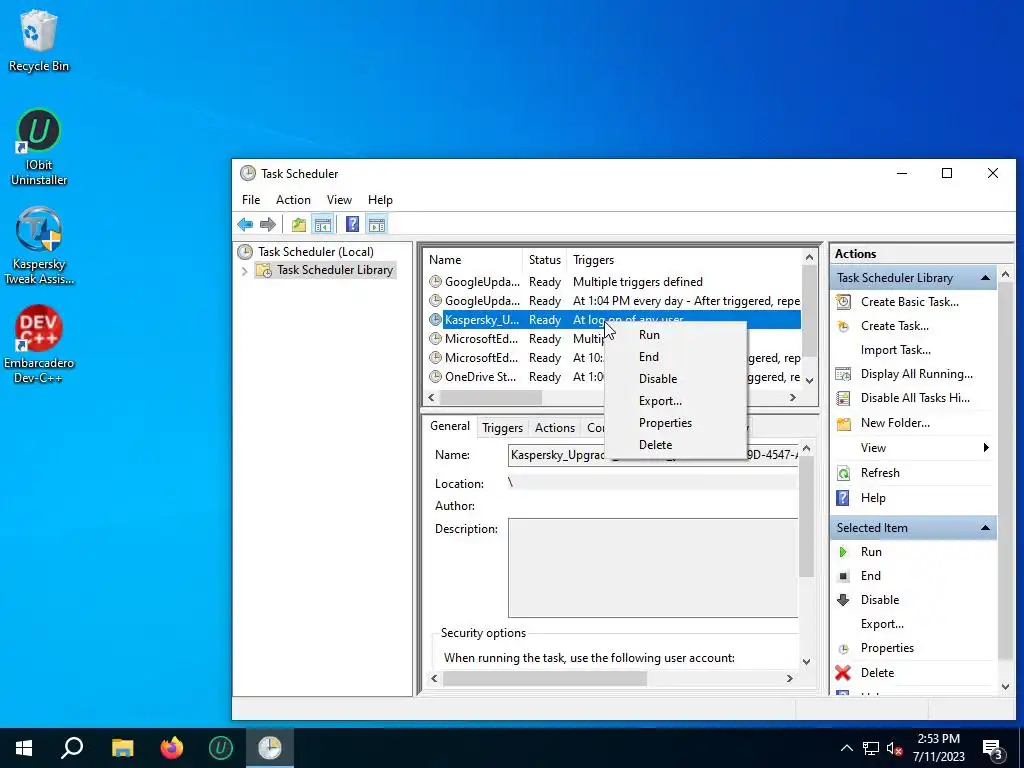Click Create Task action

(x=894, y=326)
